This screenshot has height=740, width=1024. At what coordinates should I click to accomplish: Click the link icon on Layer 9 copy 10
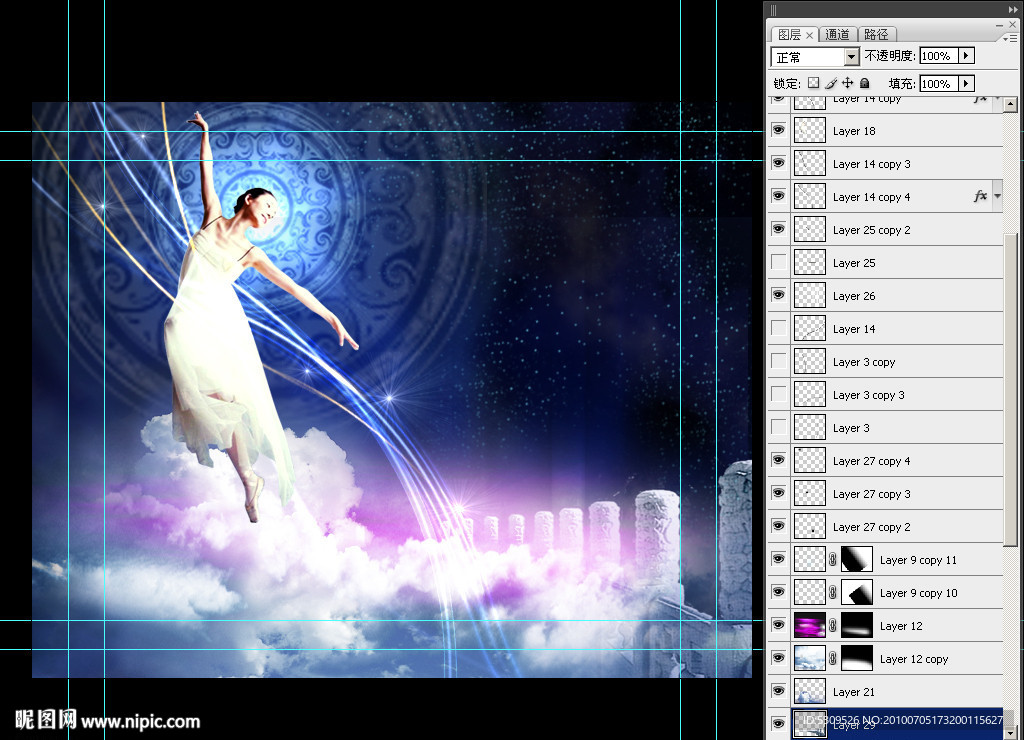[x=833, y=592]
